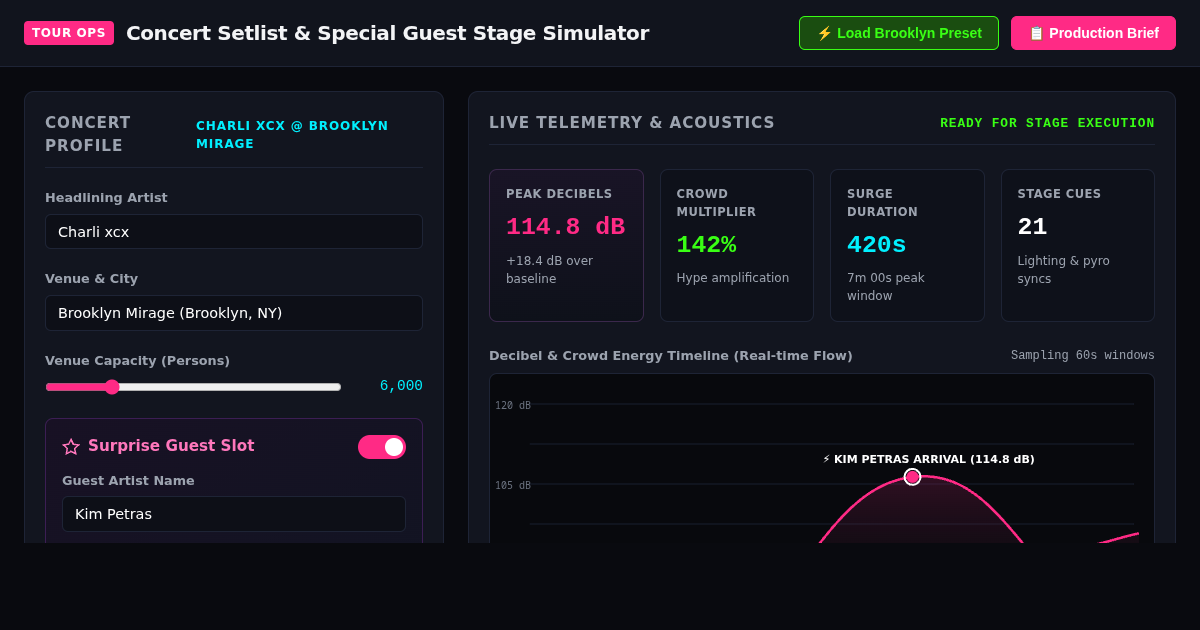
Task: Toggle the Surprise Guest Slot switch
Action: pos(382,447)
